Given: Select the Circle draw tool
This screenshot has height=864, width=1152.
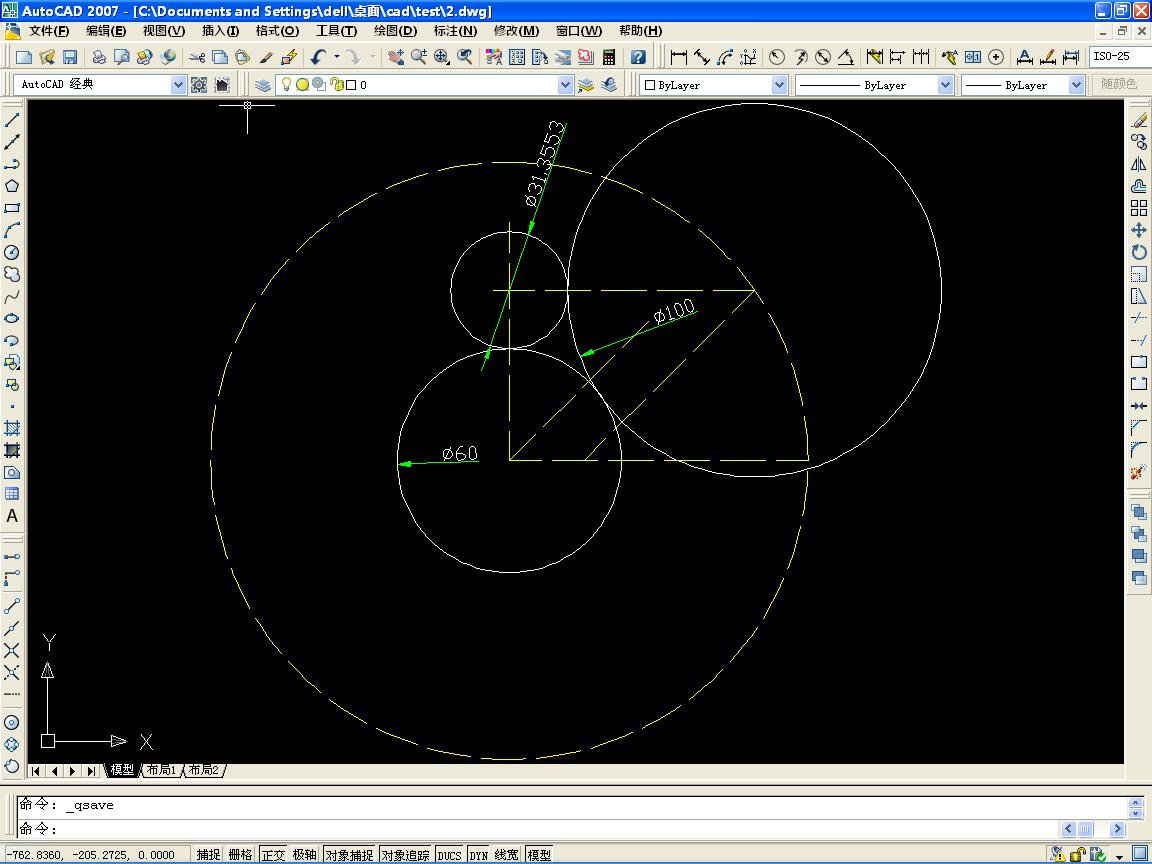Looking at the screenshot, I should pyautogui.click(x=12, y=252).
